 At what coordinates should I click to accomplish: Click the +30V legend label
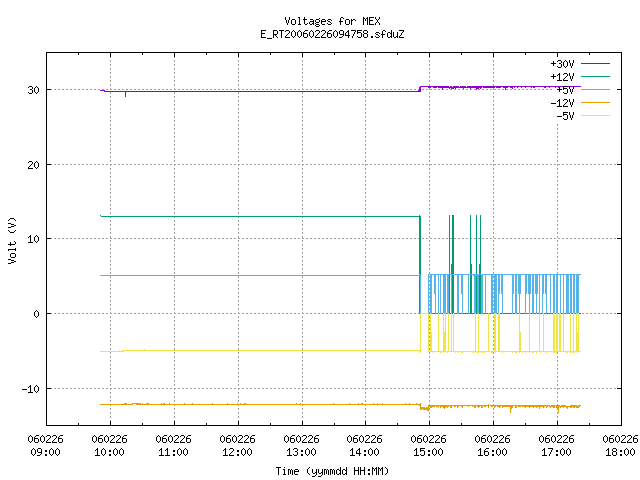(x=562, y=64)
